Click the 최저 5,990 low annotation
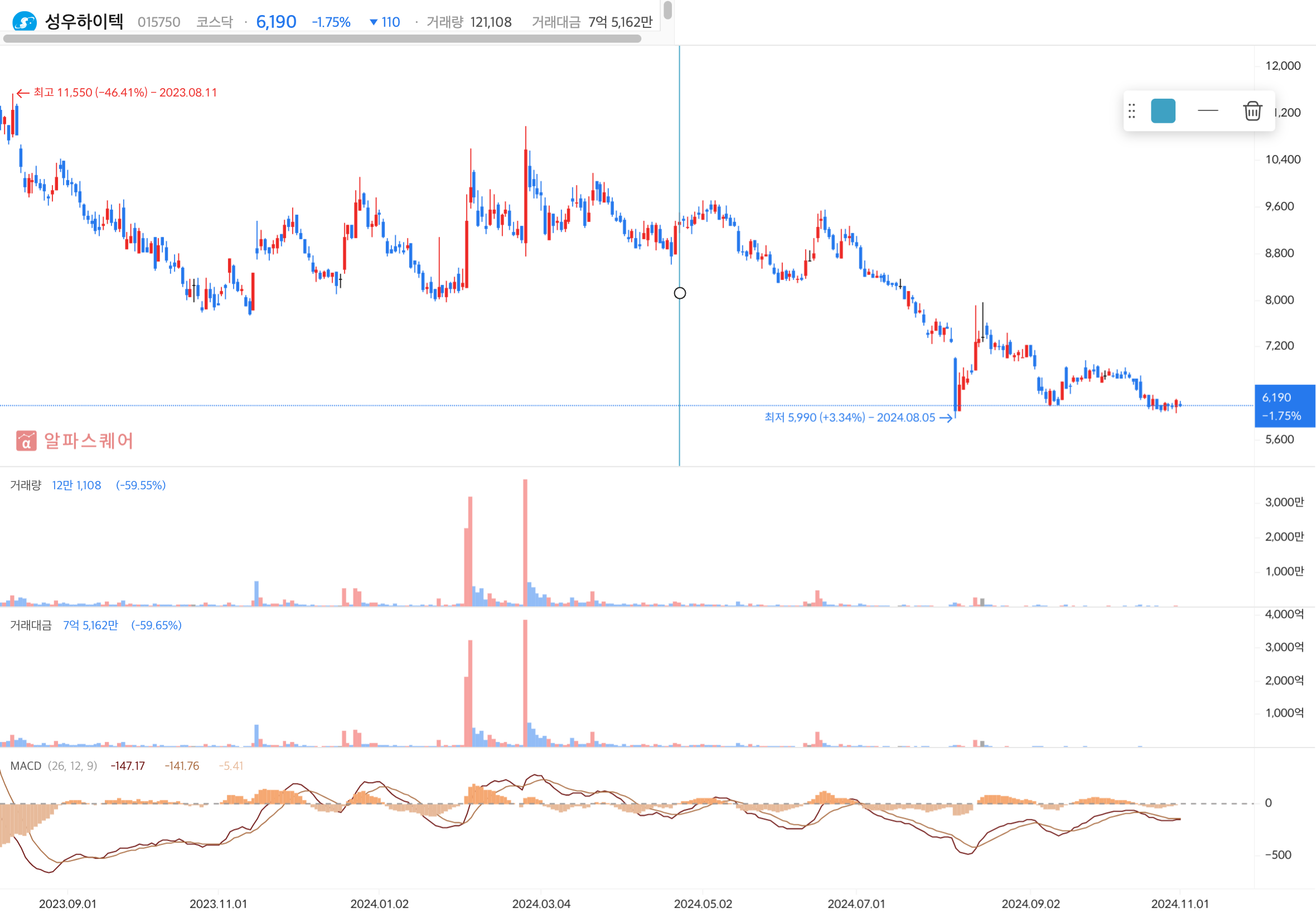The image size is (1316, 917). click(x=858, y=417)
